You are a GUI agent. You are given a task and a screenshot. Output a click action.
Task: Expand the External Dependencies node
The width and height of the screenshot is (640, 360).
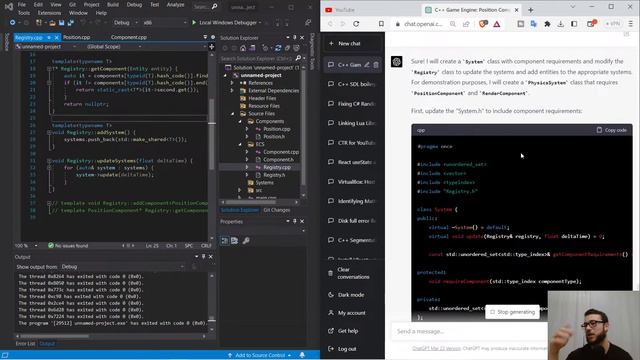(232, 91)
